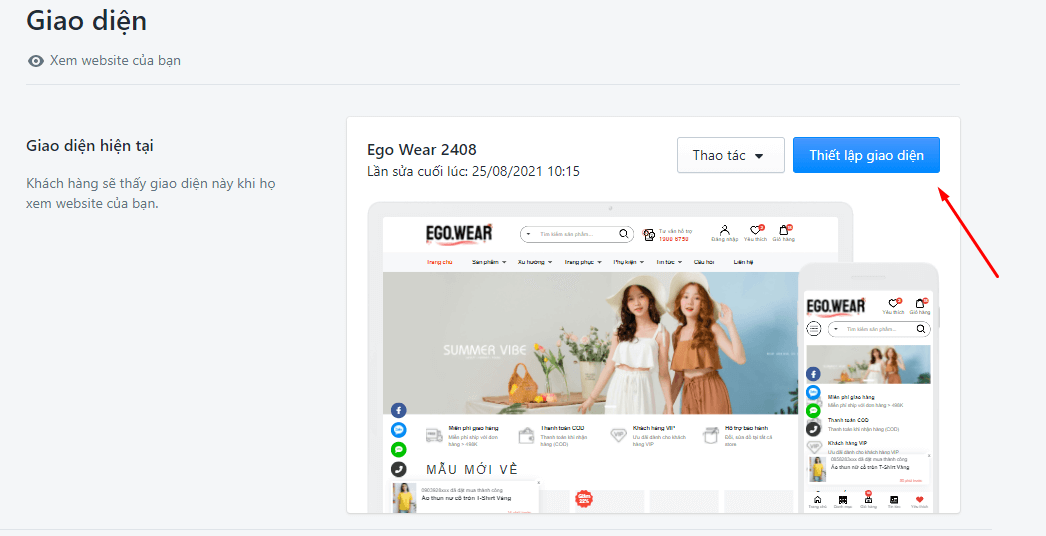Open Sản phẩm menu in desktop preview
The image size is (1046, 536).
tap(489, 262)
